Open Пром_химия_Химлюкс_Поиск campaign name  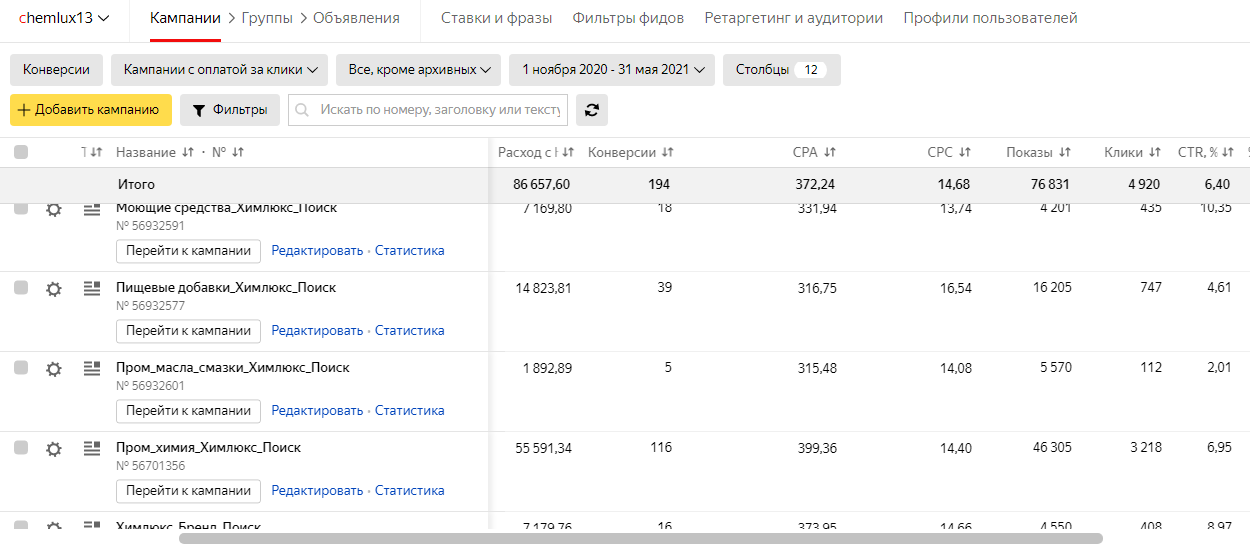(x=208, y=447)
